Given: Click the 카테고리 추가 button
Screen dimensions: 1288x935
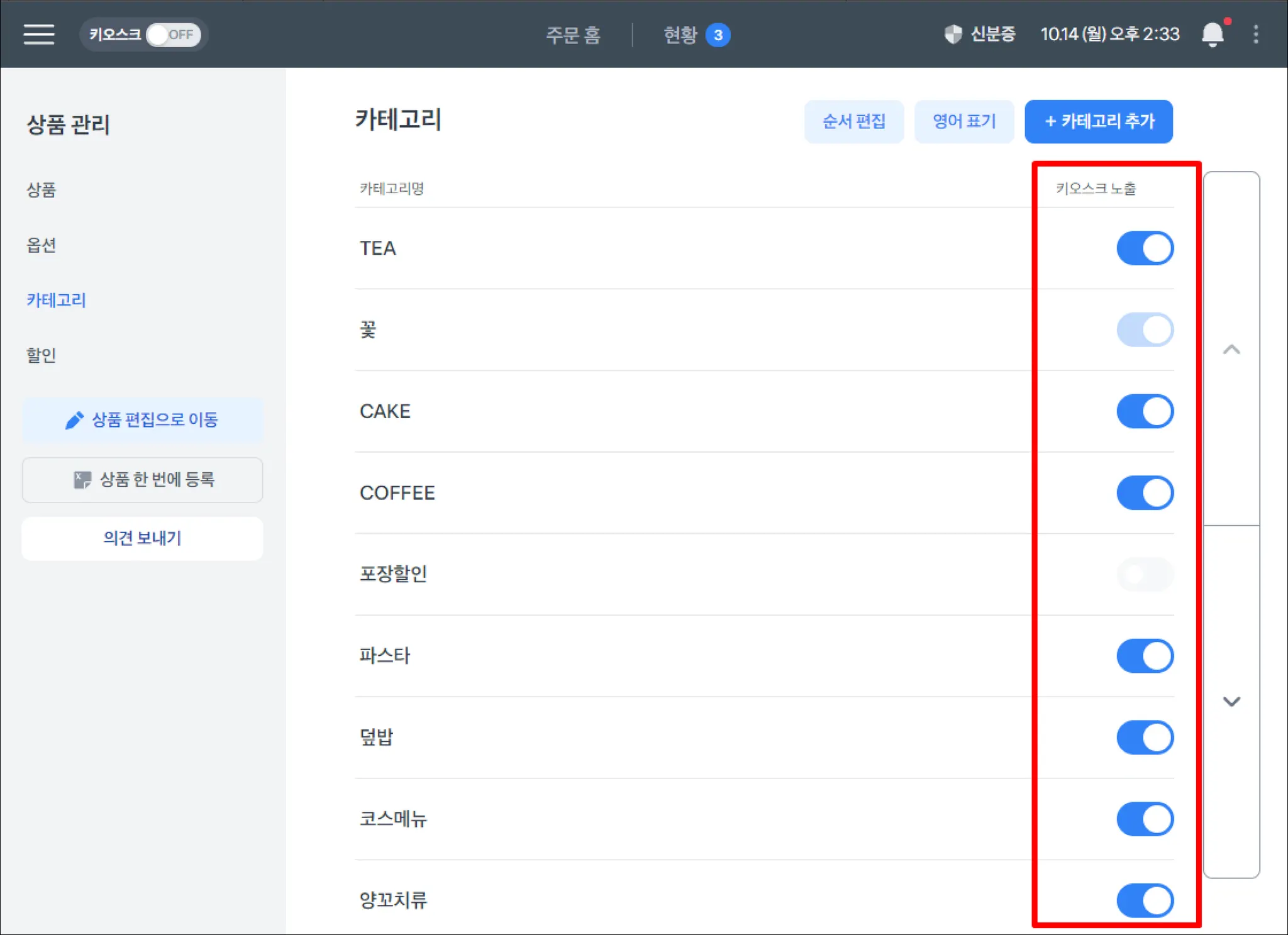Looking at the screenshot, I should pos(1098,121).
